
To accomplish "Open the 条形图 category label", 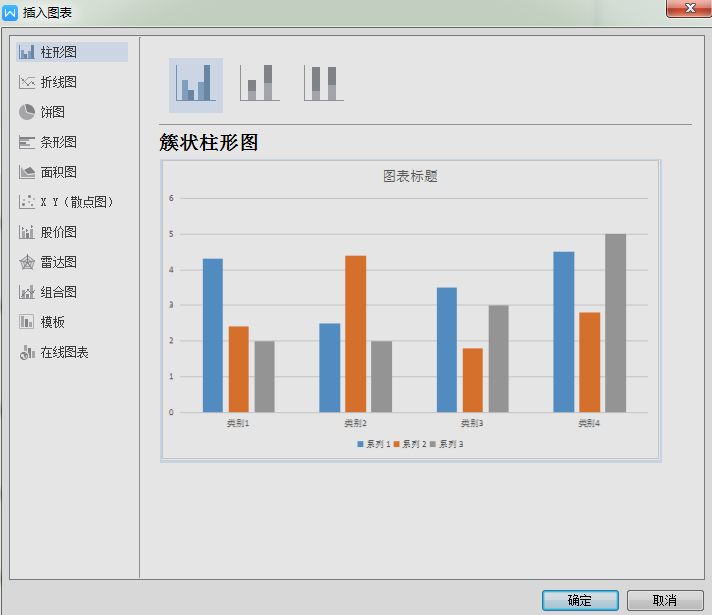I will coord(59,142).
